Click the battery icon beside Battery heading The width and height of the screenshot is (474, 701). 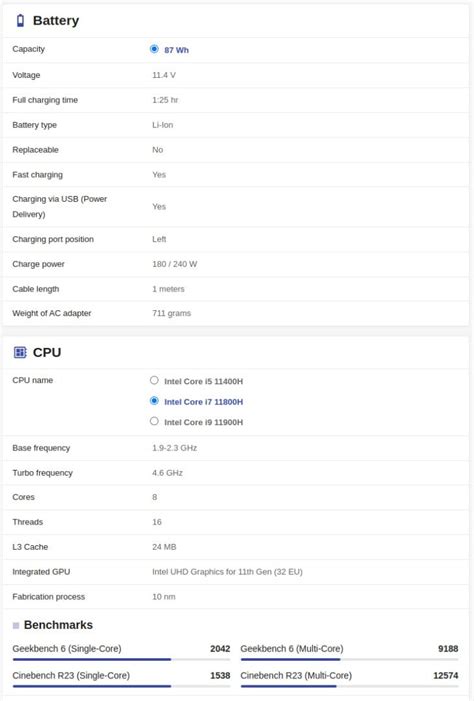(x=20, y=21)
